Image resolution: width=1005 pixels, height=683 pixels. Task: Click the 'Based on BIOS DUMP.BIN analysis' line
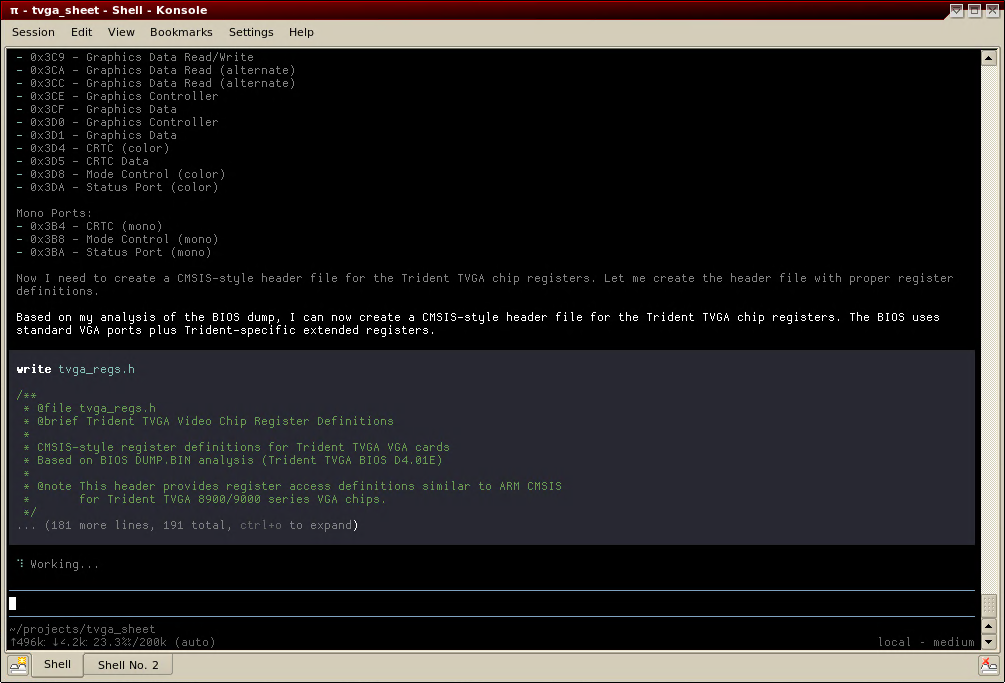(x=233, y=460)
